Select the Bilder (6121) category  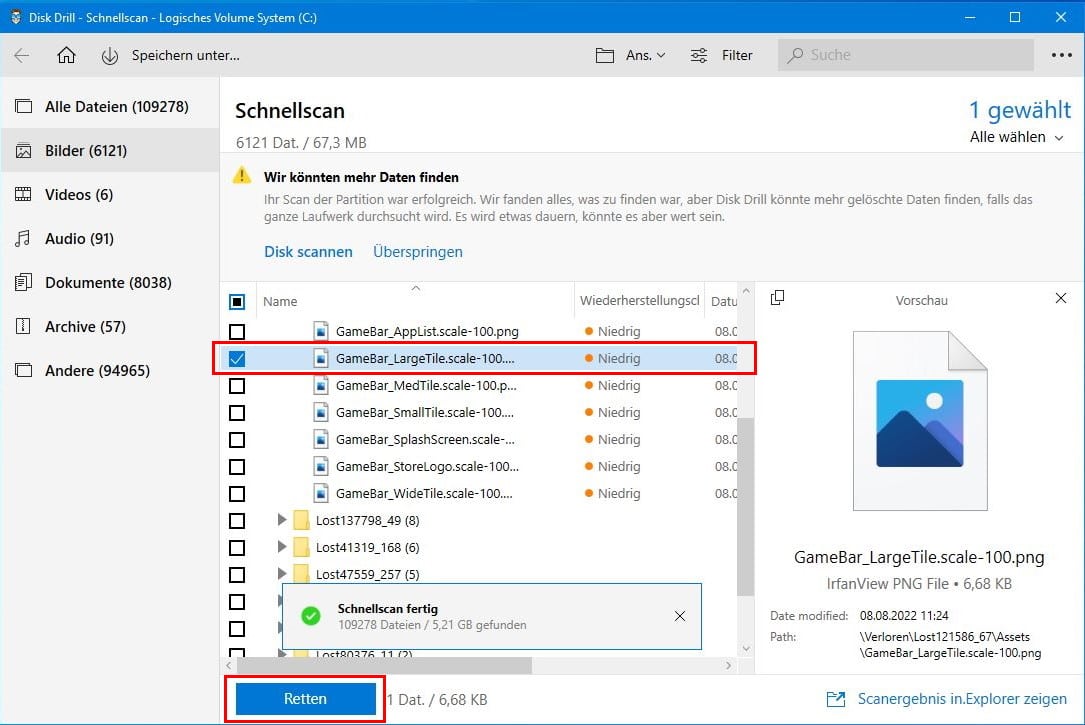pos(111,150)
